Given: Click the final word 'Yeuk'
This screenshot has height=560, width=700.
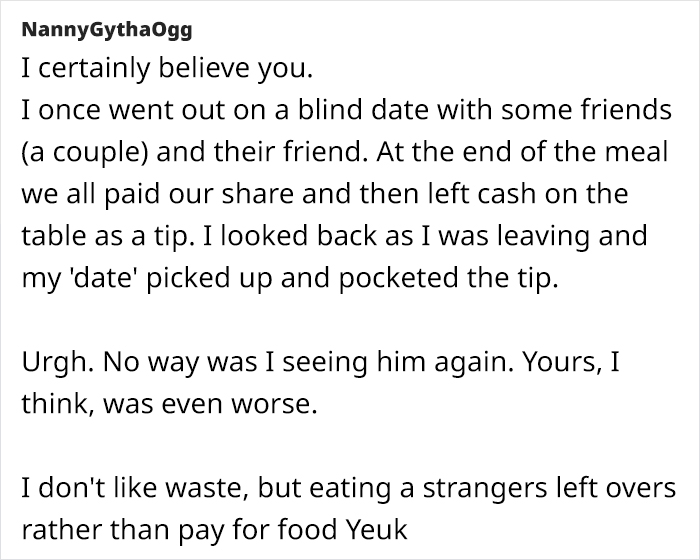Looking at the screenshot, I should pyautogui.click(x=377, y=529).
